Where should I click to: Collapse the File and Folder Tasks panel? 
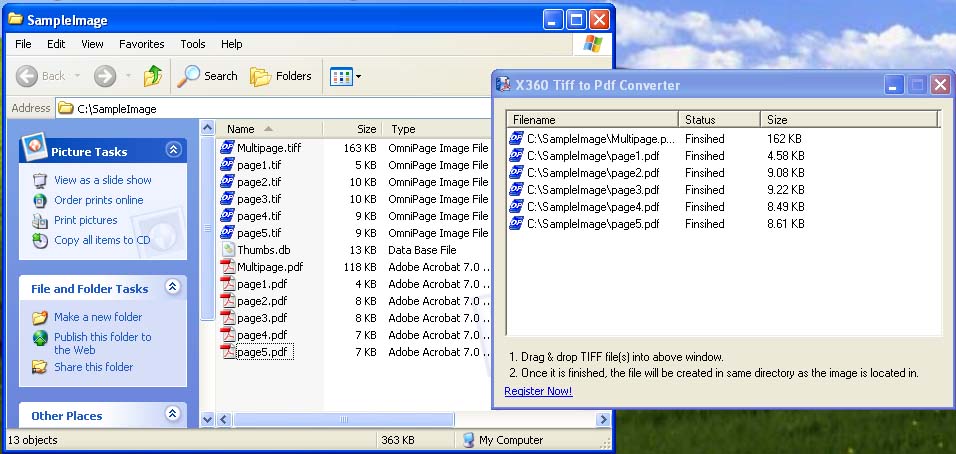point(173,288)
